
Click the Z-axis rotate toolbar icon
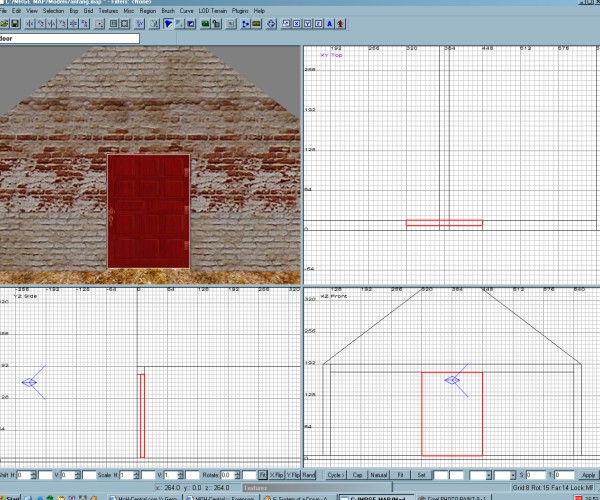point(84,24)
